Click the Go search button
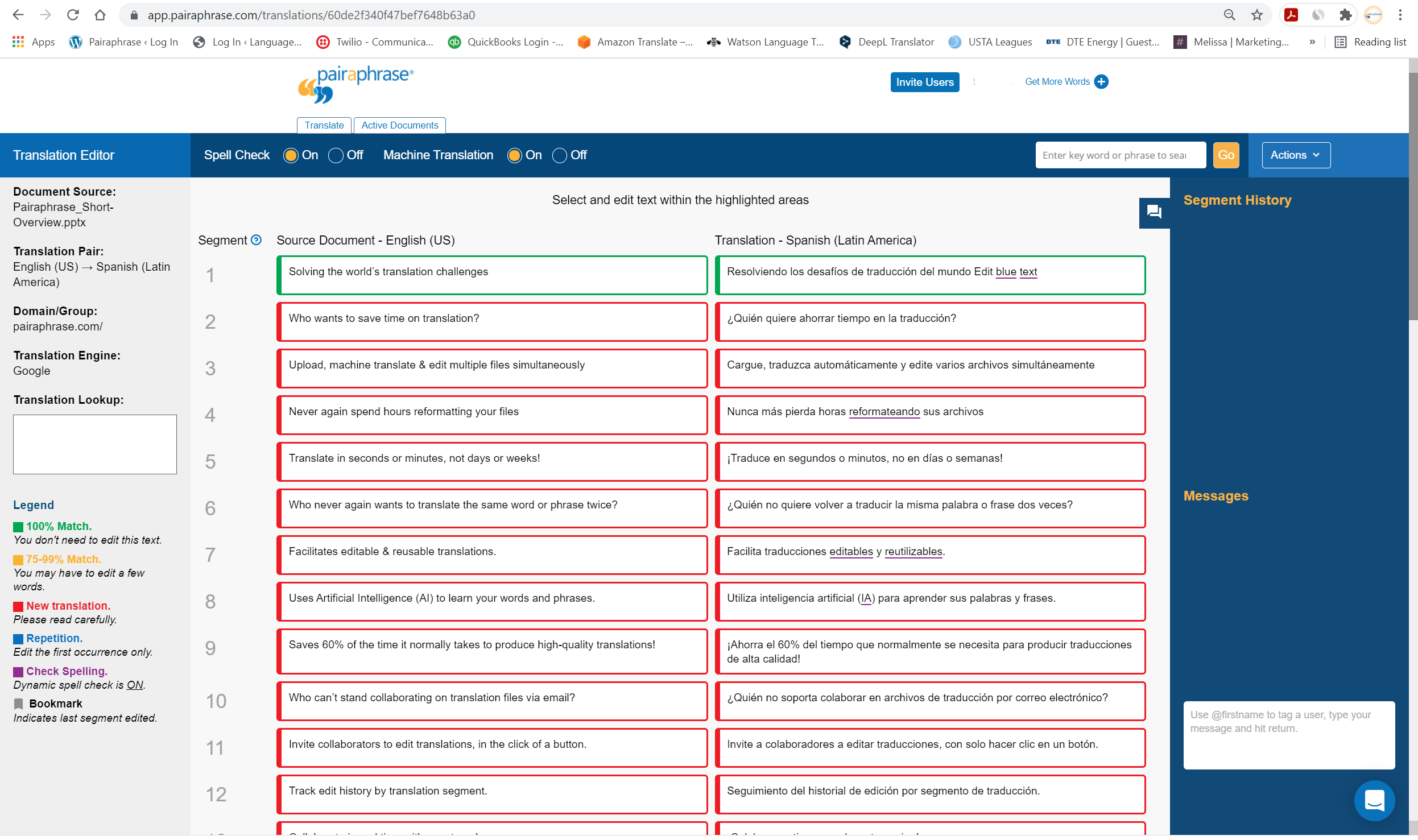This screenshot has width=1418, height=840. tap(1226, 155)
